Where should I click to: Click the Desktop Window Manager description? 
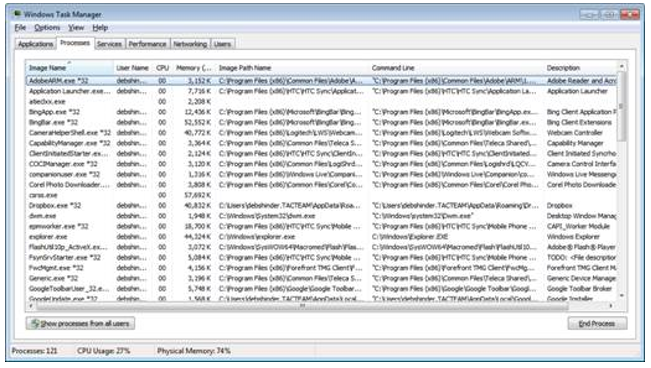[x=581, y=216]
